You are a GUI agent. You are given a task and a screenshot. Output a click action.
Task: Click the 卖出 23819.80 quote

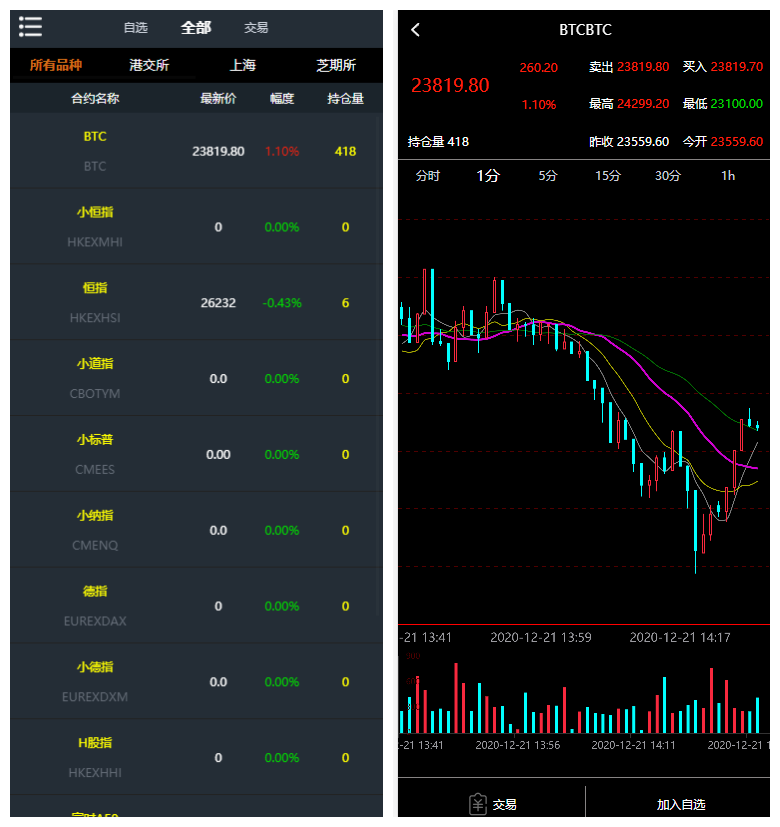(x=629, y=66)
